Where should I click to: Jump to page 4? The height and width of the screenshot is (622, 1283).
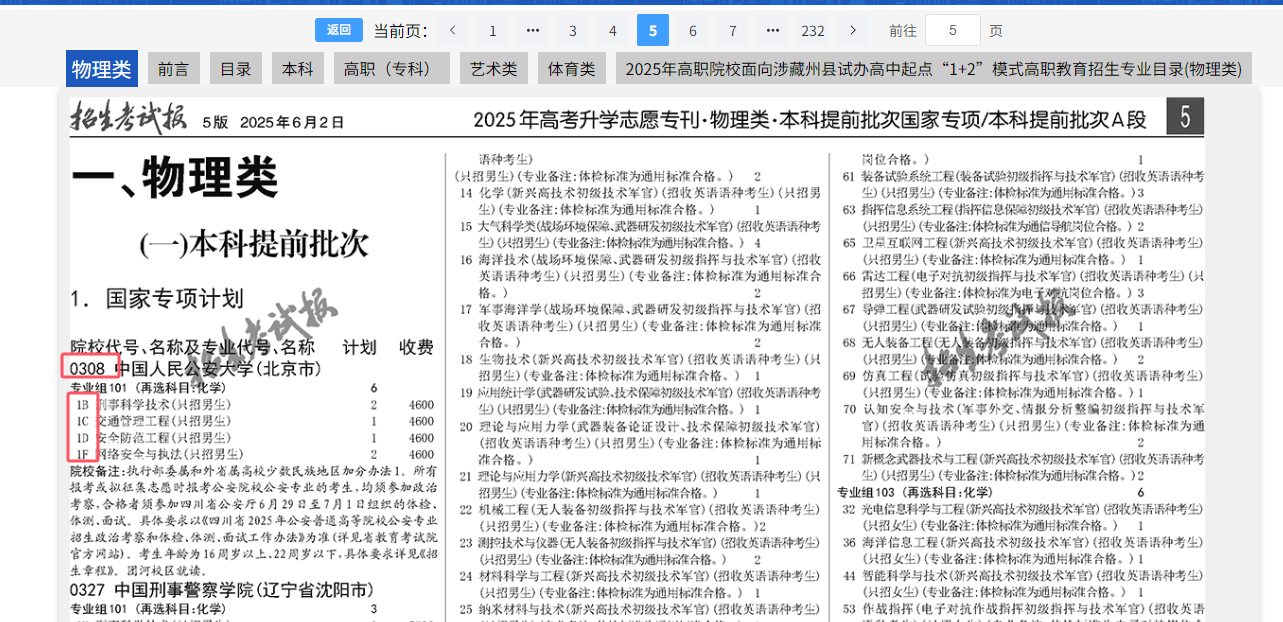(613, 30)
